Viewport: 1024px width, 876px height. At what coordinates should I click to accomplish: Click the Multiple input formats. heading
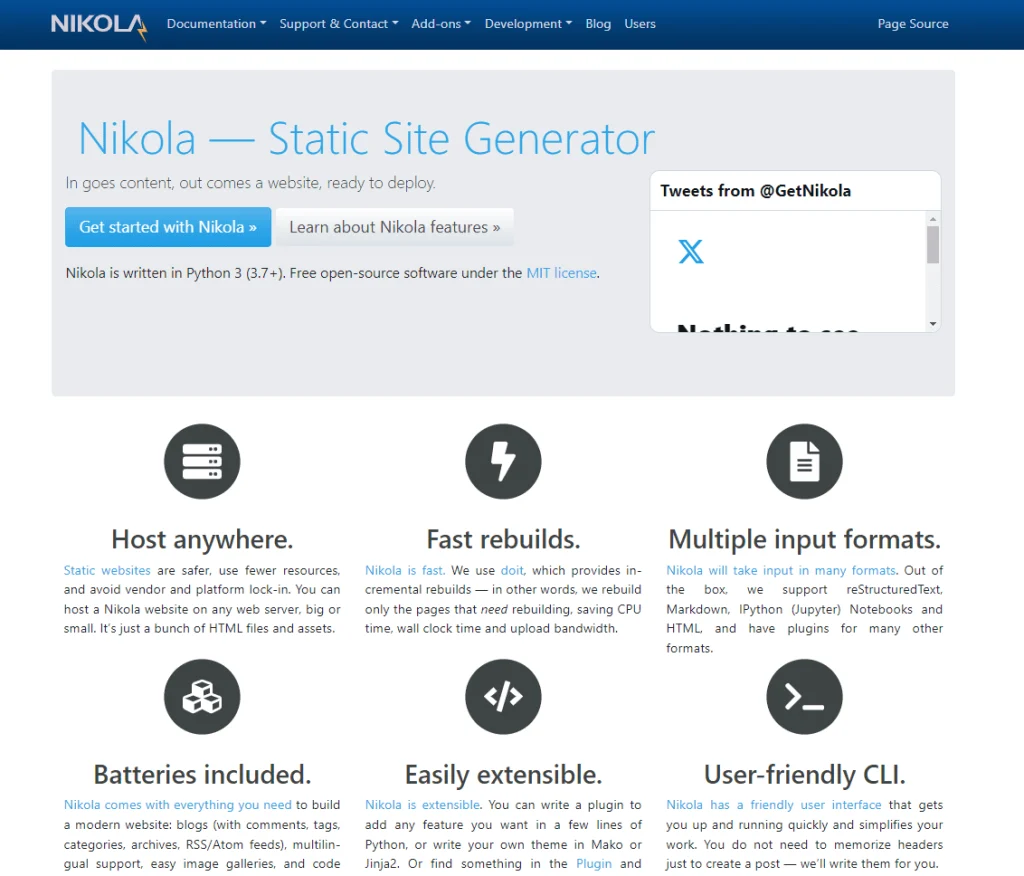pyautogui.click(x=805, y=540)
